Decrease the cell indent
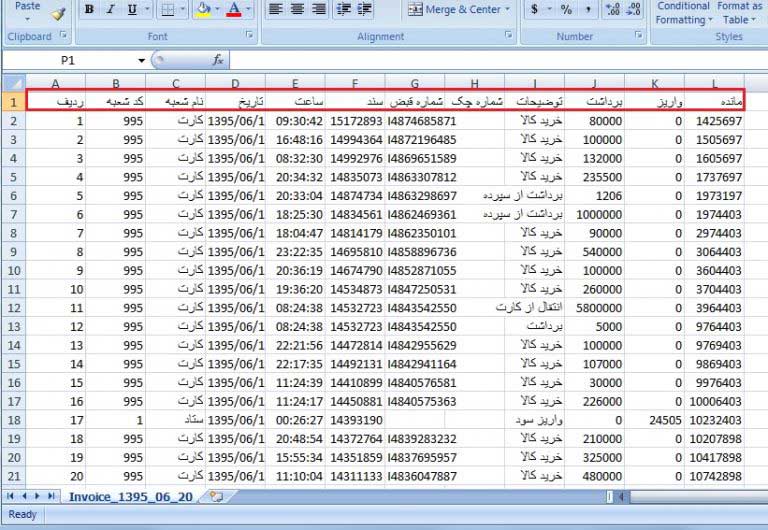768x530 pixels. click(x=343, y=10)
